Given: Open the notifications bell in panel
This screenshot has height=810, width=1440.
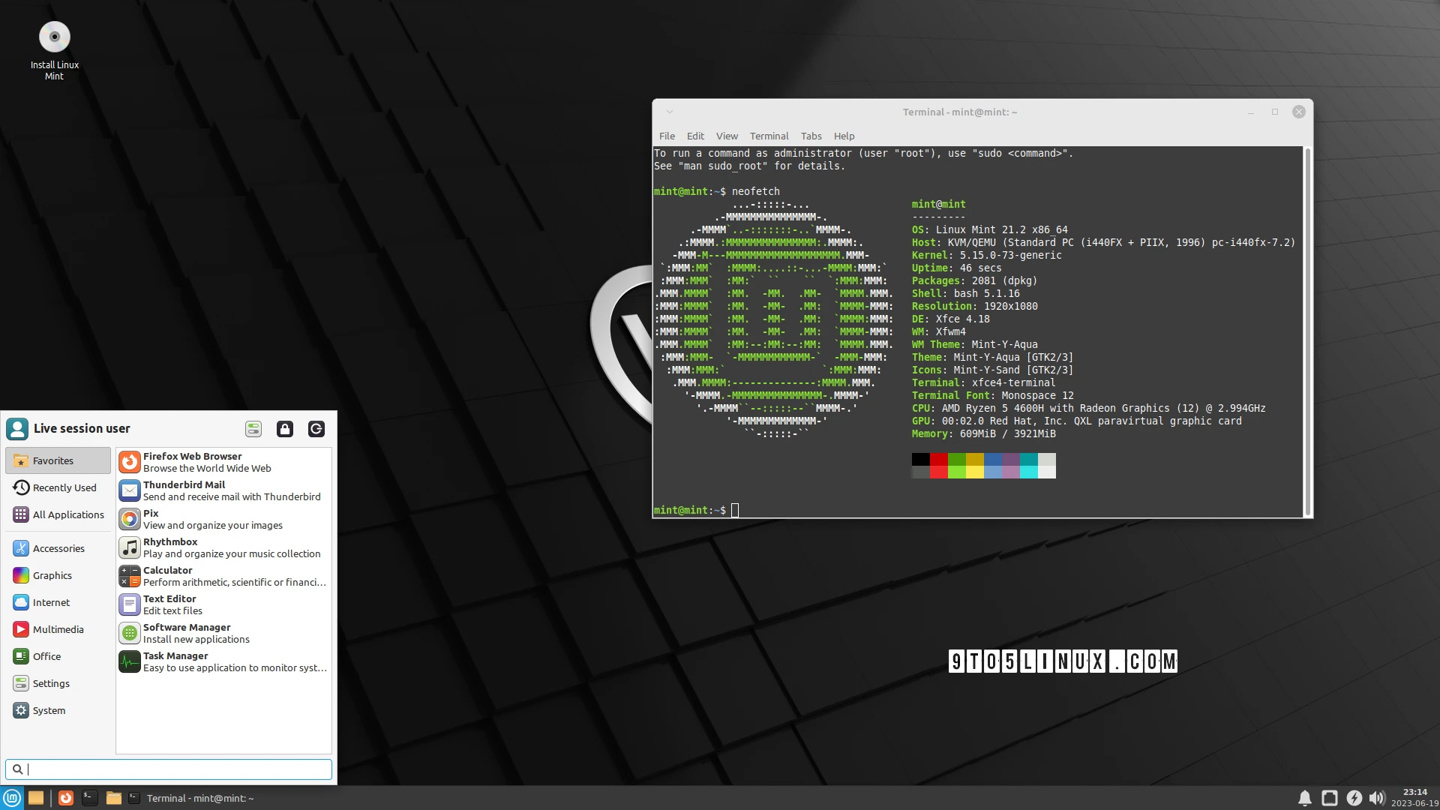Looking at the screenshot, I should pos(1305,798).
